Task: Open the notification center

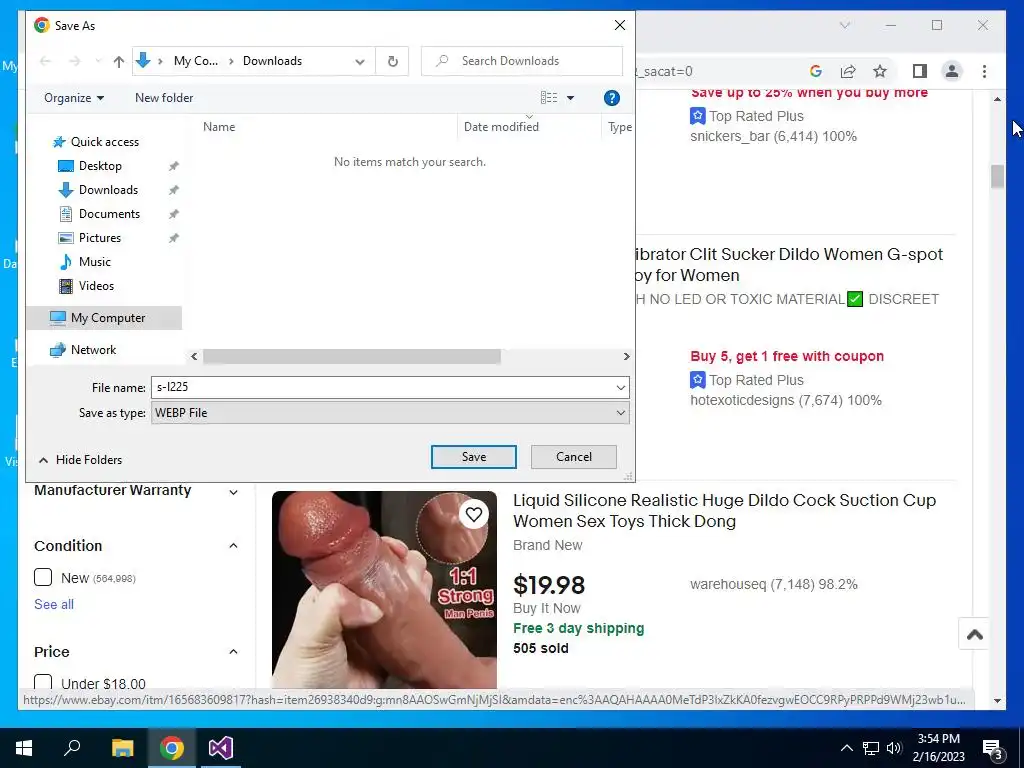Action: click(993, 749)
